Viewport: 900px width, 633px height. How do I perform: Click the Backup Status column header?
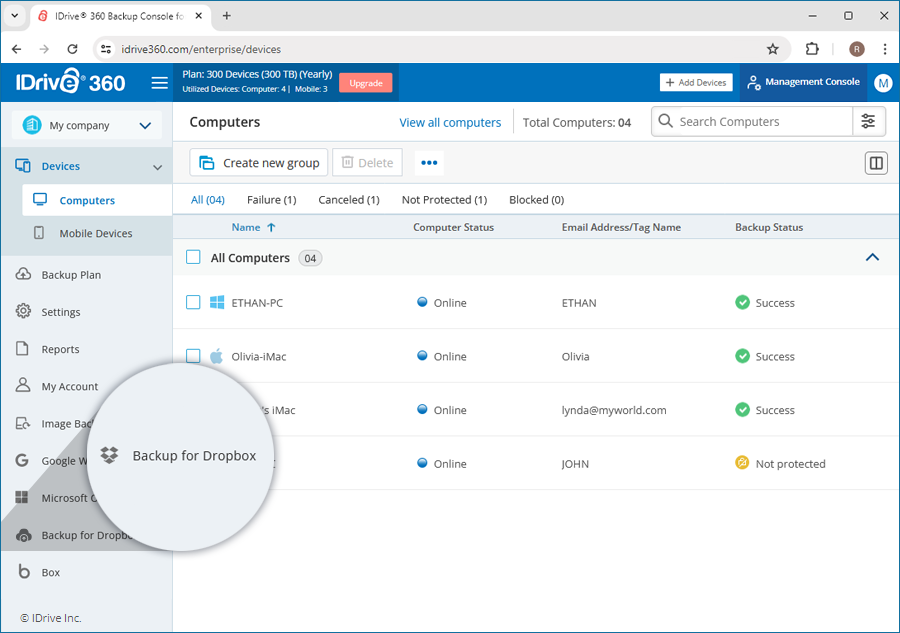pyautogui.click(x=769, y=227)
